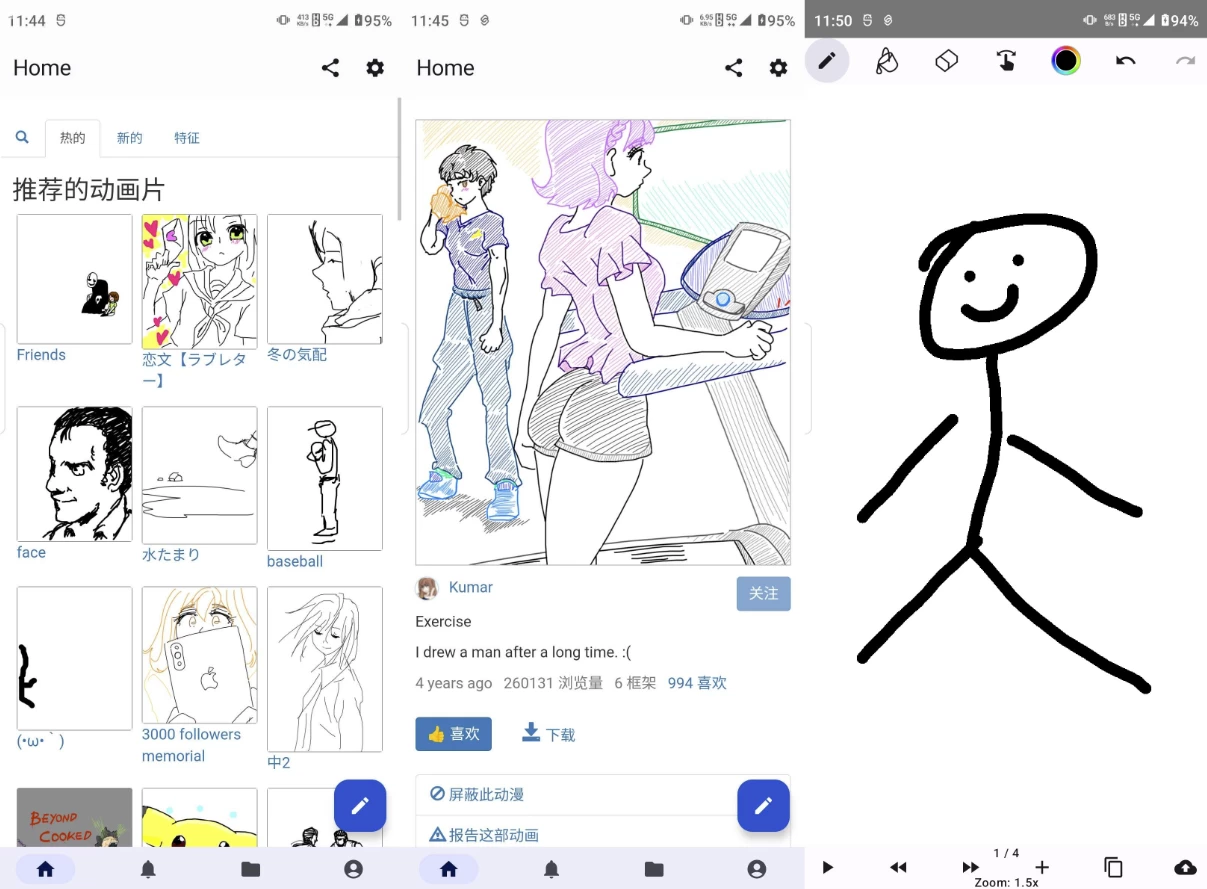The height and width of the screenshot is (889, 1207).
Task: Upload animation with the cloud icon
Action: [1185, 867]
